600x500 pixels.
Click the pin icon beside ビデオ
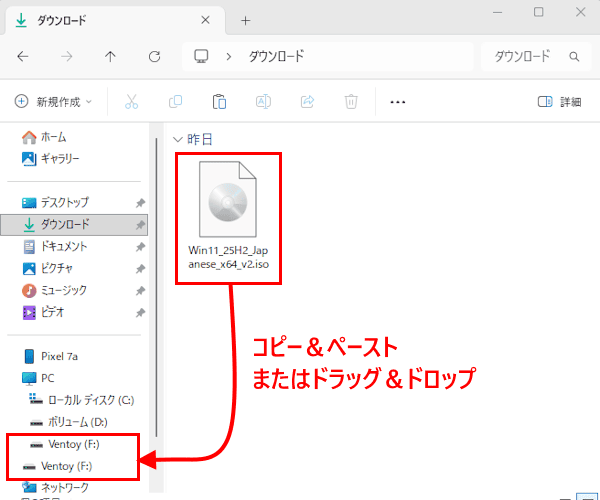tap(140, 313)
